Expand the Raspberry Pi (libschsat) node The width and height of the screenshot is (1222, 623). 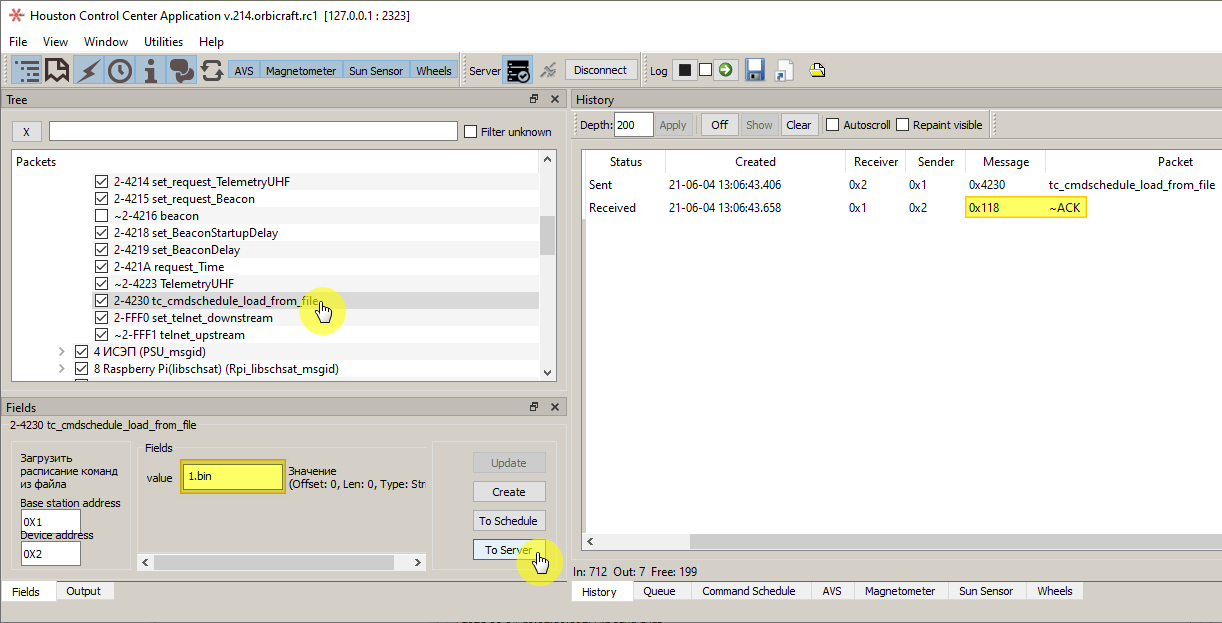click(62, 368)
